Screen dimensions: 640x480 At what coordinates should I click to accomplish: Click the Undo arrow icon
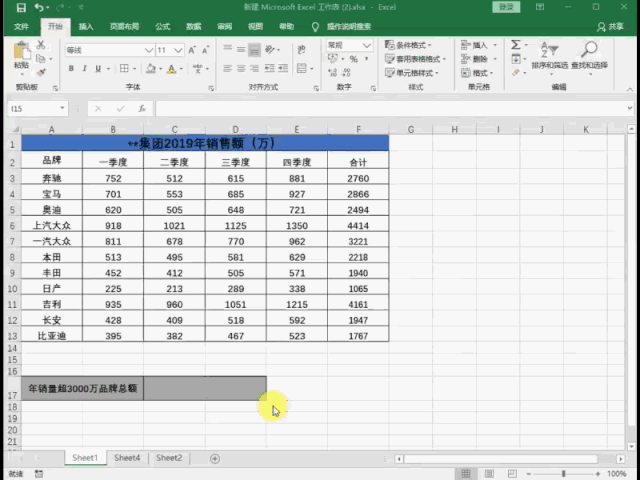tap(39, 7)
